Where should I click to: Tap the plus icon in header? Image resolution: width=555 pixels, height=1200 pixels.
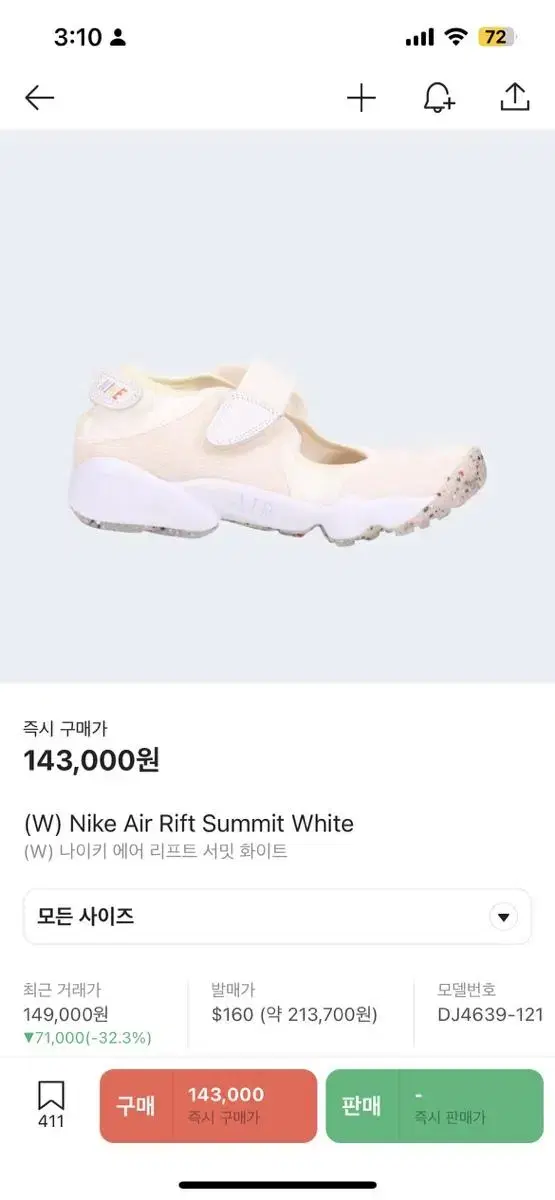pyautogui.click(x=361, y=97)
